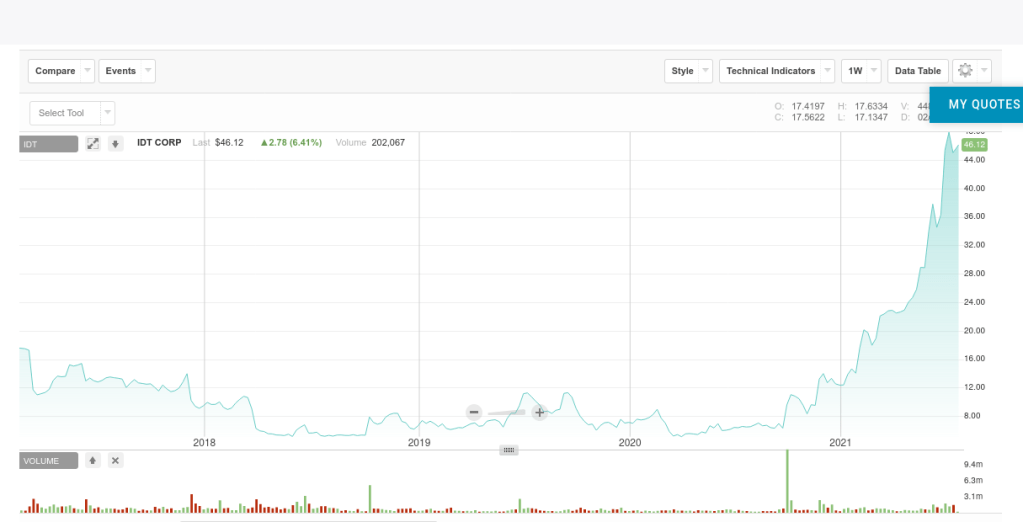Select the VOLUME panel label
This screenshot has width=1023, height=522.
pyautogui.click(x=49, y=461)
